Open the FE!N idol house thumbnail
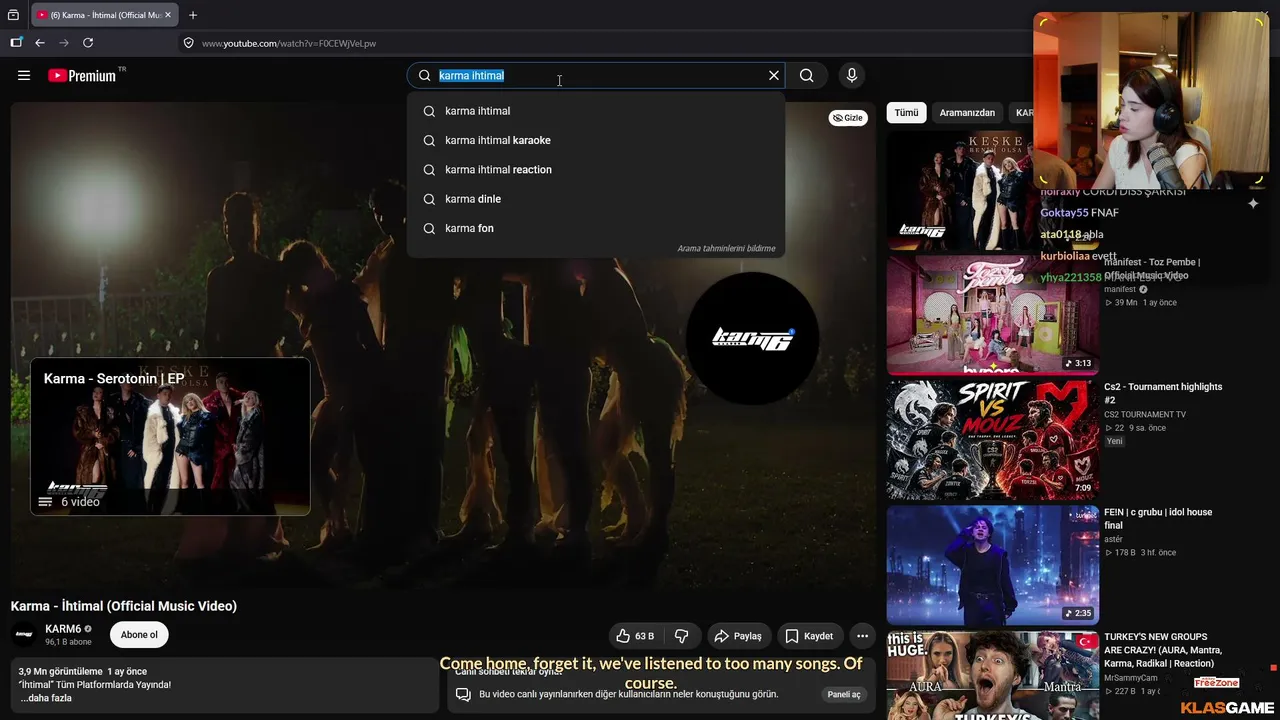This screenshot has width=1280, height=720. (992, 565)
